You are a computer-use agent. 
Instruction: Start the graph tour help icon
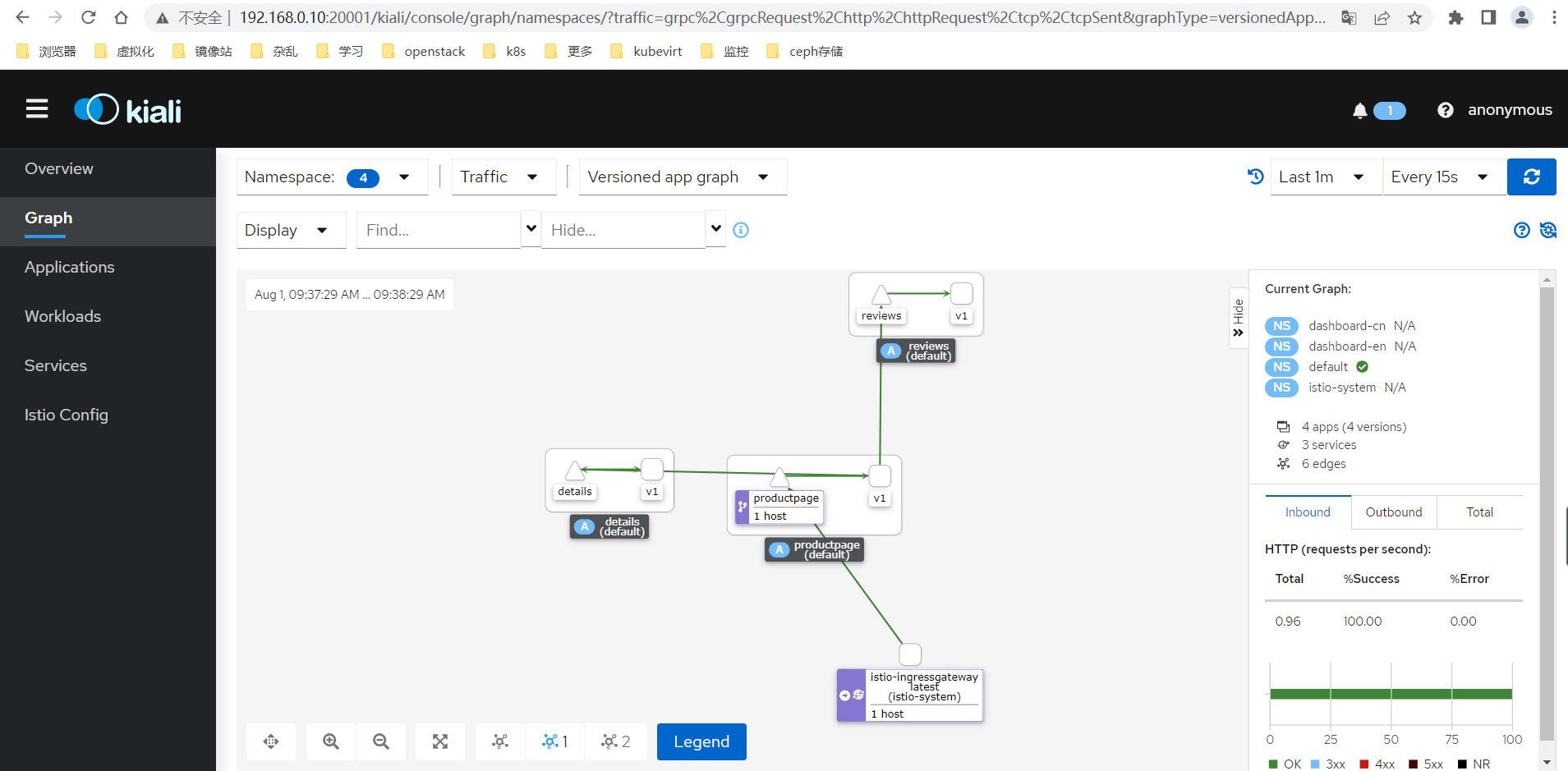point(1522,230)
